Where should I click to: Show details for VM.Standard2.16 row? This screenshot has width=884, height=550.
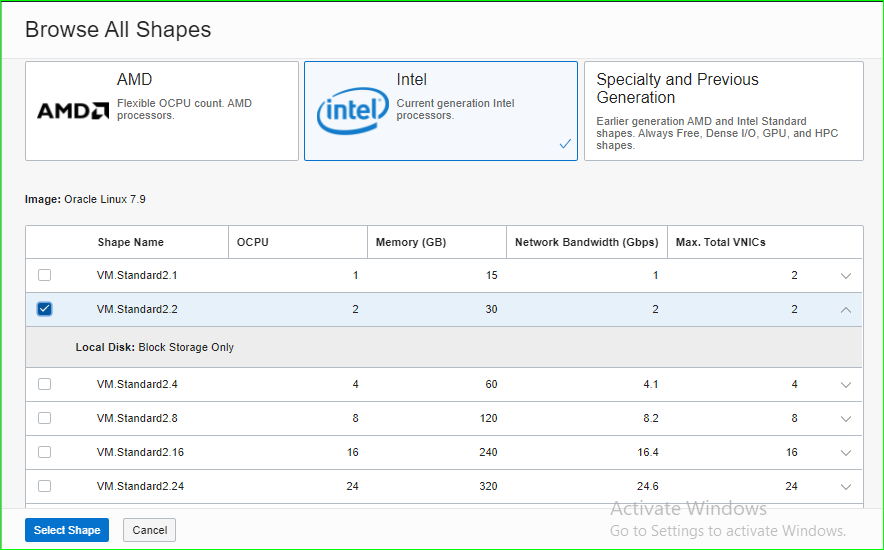point(846,453)
